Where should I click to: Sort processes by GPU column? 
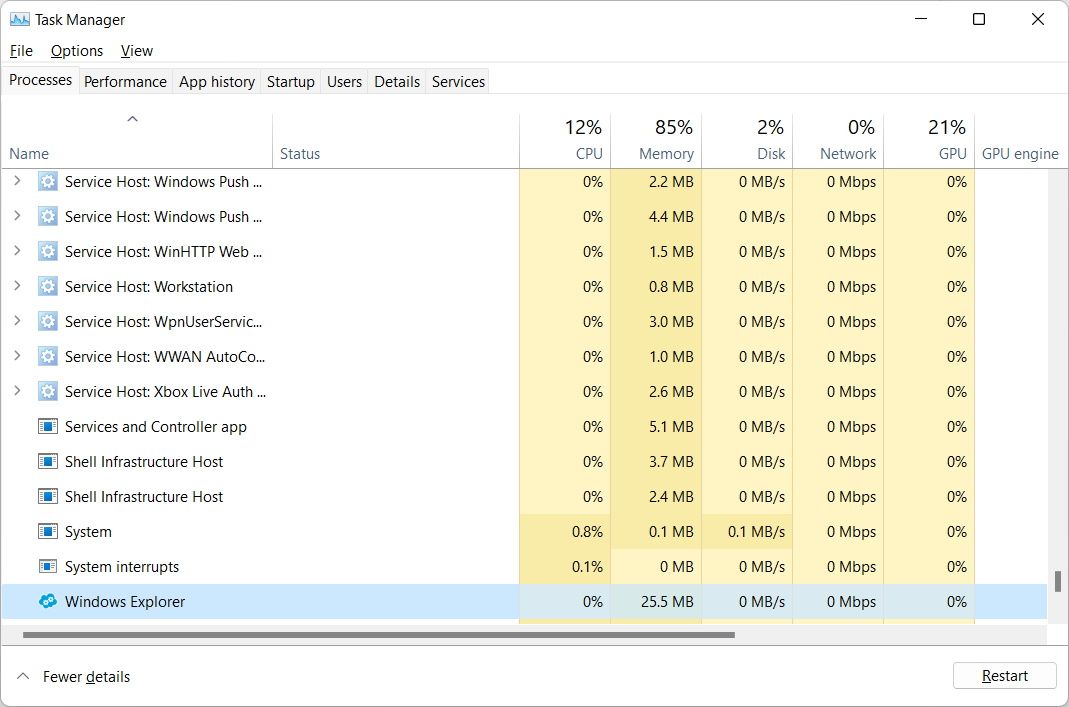pos(929,140)
